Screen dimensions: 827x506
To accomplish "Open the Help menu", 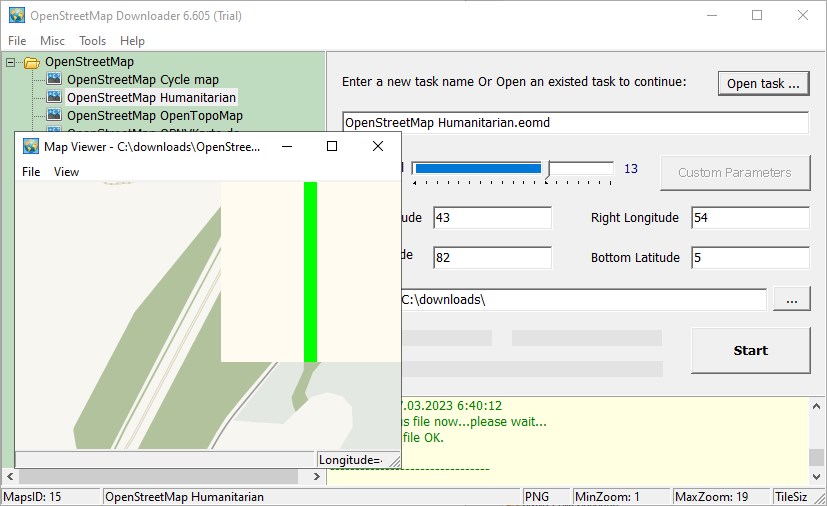I will click(x=132, y=41).
